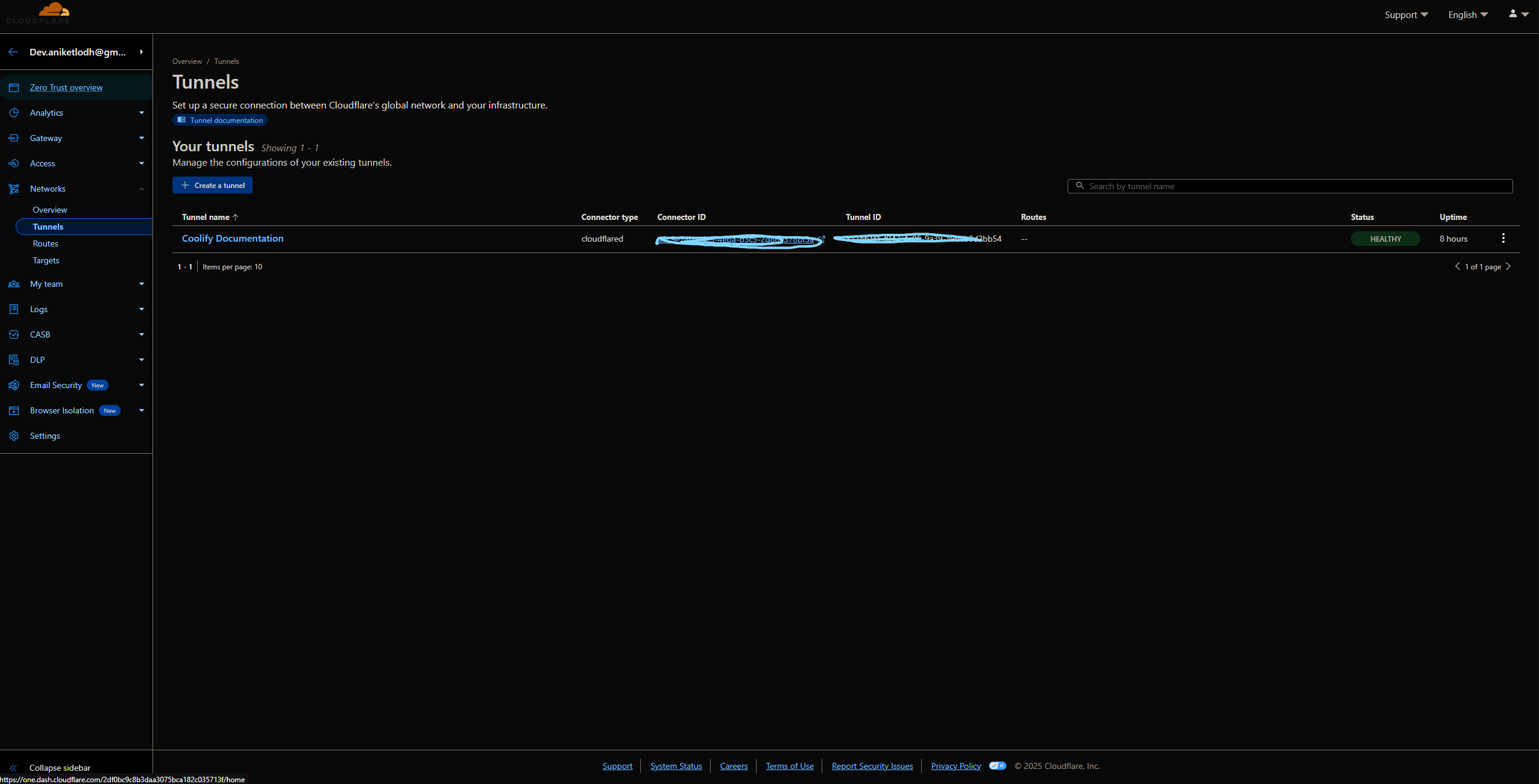Screen dimensions: 1539x784
Task: Sort by Tunnel name column arrow
Action: pos(236,217)
